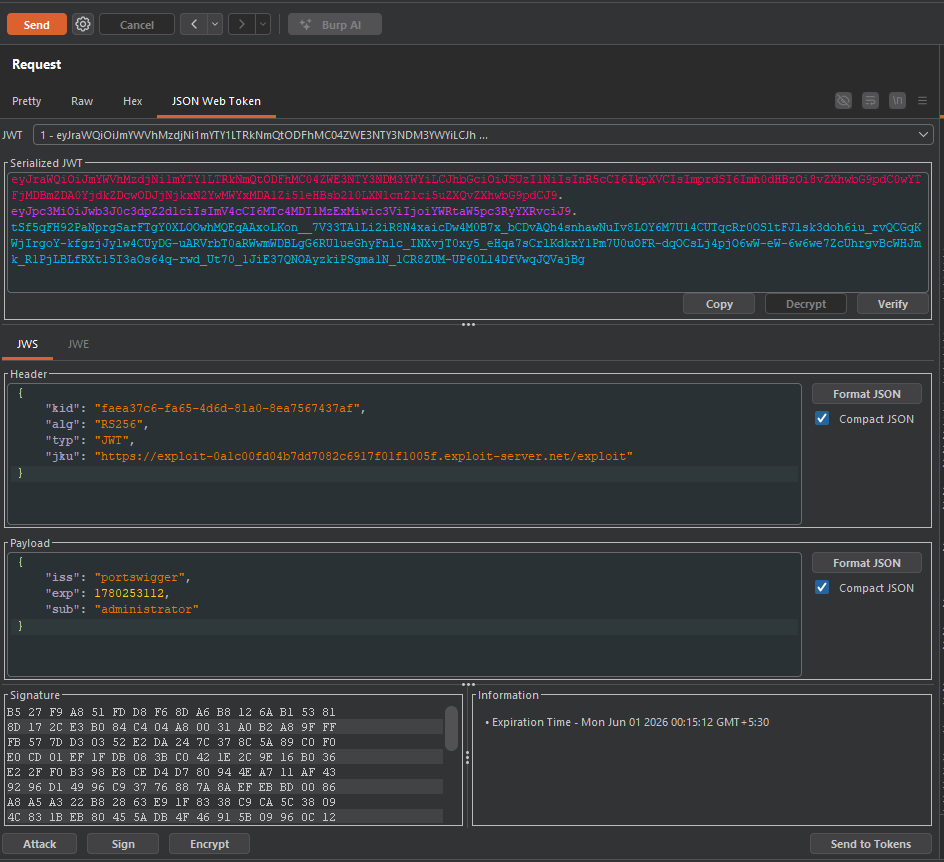Click Format JSON for the Header
Viewport: 944px width, 862px height.
[866, 394]
